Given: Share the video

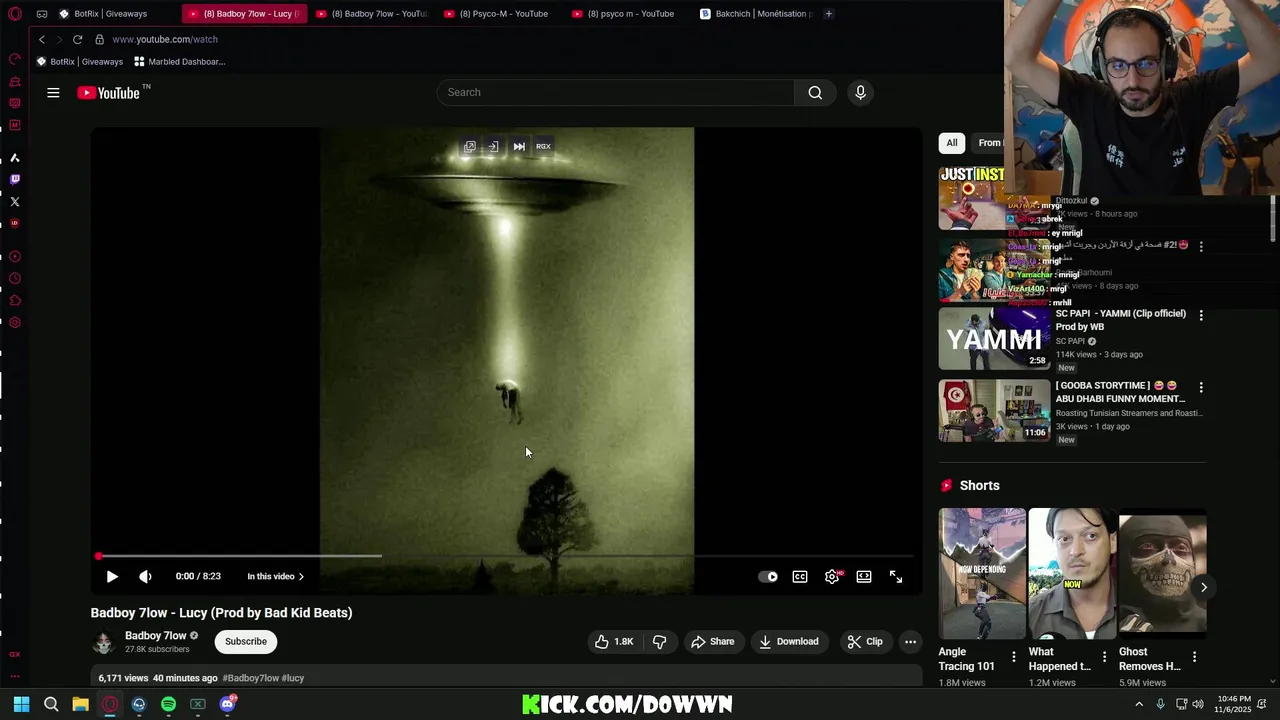Looking at the screenshot, I should 713,642.
